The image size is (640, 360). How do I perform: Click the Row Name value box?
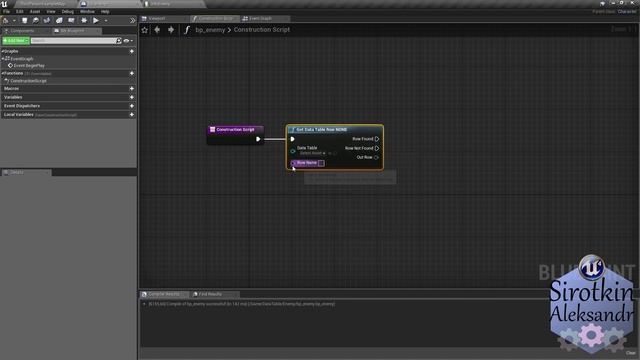click(321, 163)
